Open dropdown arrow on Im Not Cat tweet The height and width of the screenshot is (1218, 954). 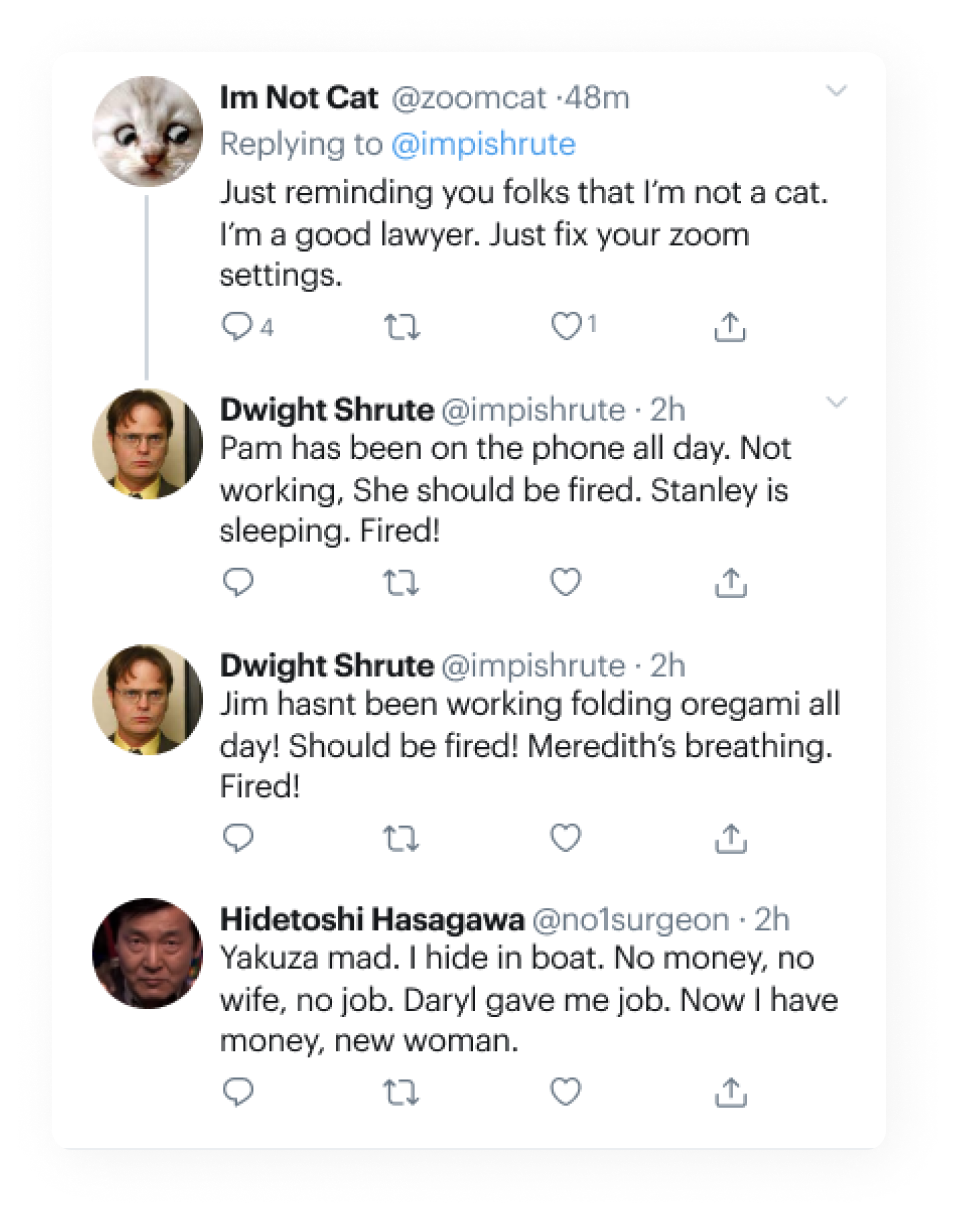(x=837, y=92)
